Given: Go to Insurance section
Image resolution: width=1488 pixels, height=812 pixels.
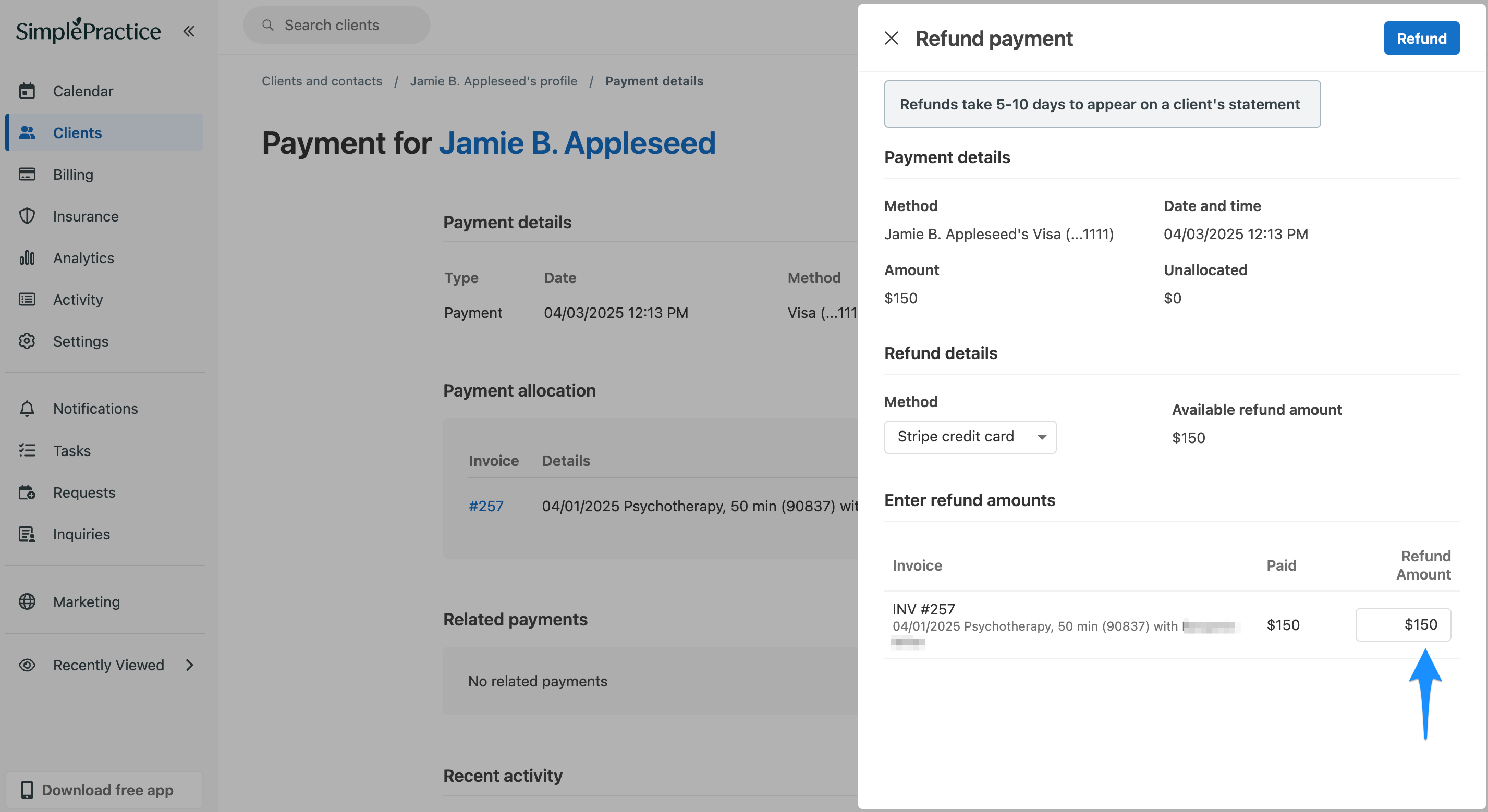Looking at the screenshot, I should 104,216.
